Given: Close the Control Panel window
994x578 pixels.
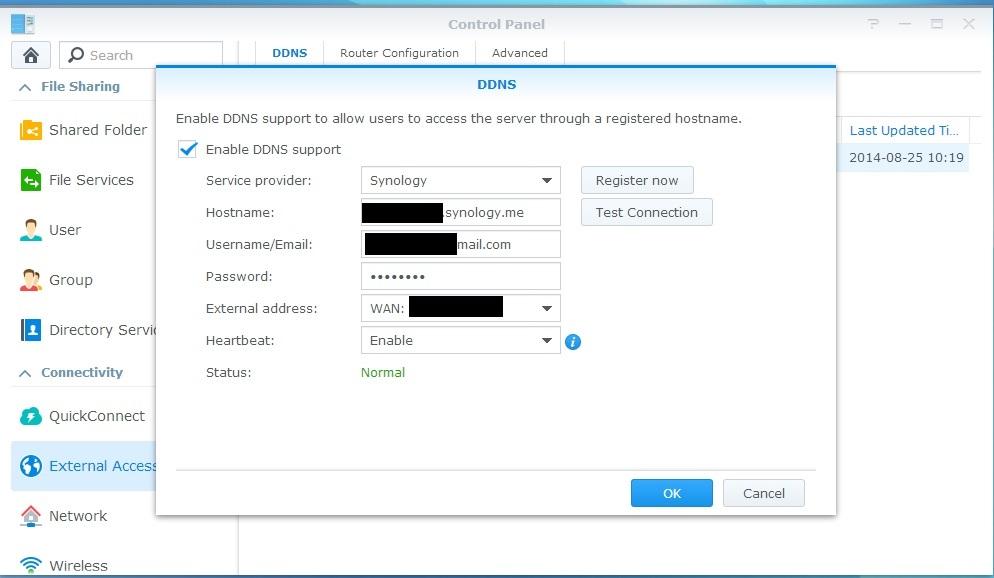Looking at the screenshot, I should point(968,24).
